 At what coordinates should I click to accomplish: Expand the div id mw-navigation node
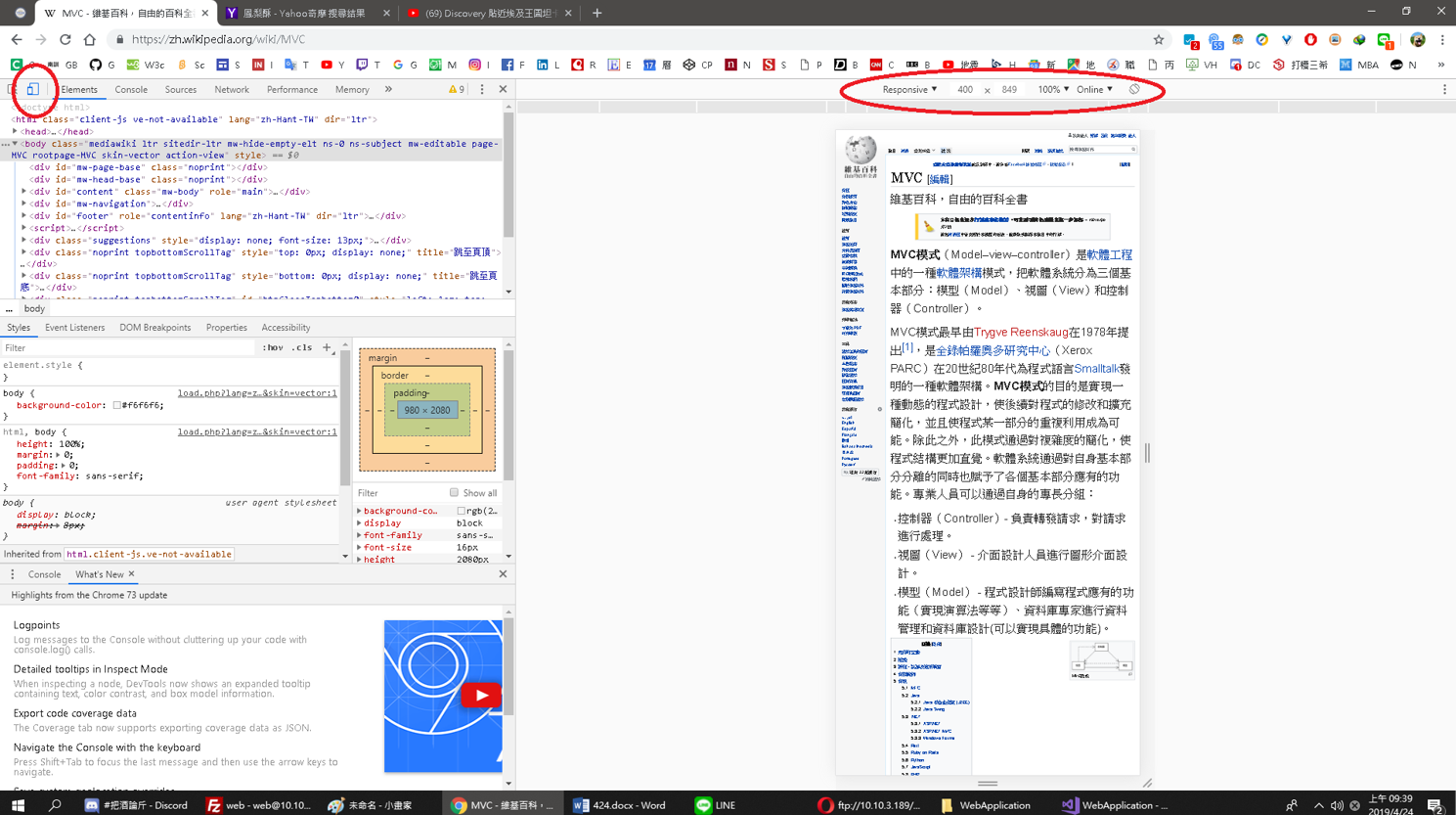(24, 204)
